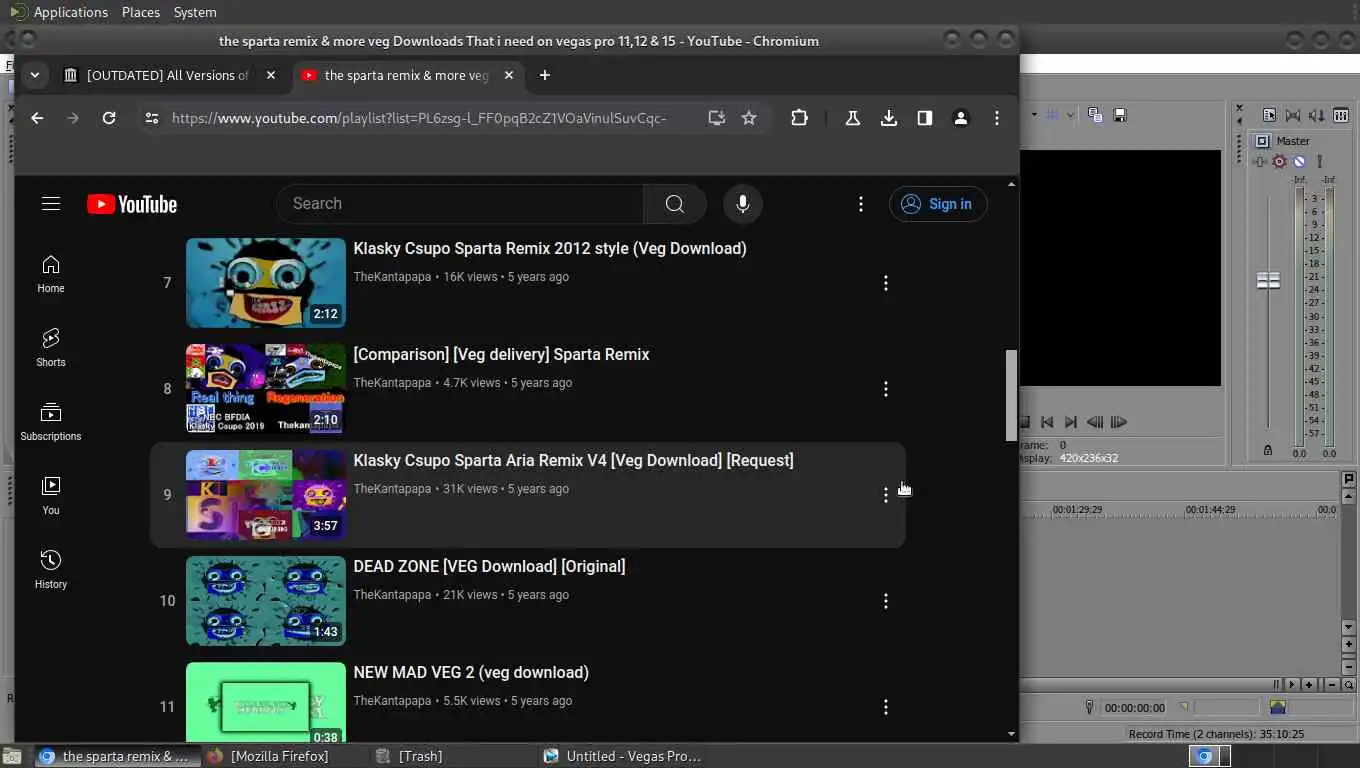Screen dimensions: 1360x768
Task: Open the YouTube guide hamburger menu
Action: point(51,204)
